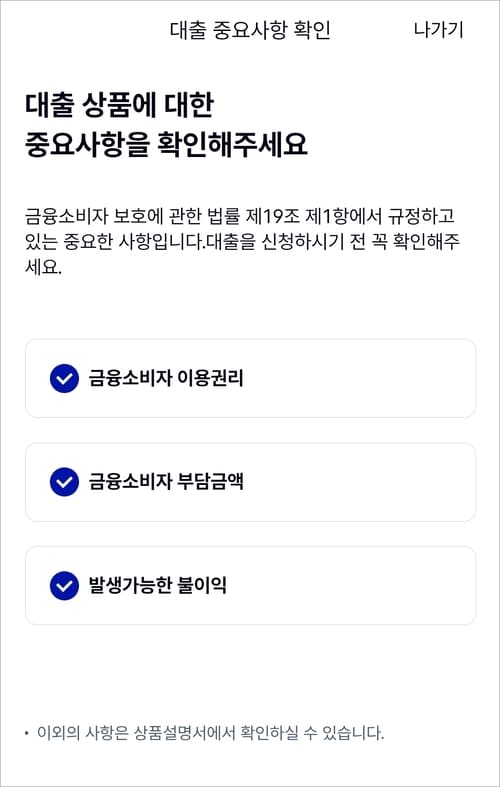This screenshot has width=500, height=787.
Task: Click the heading line 대출 상품에 대한
Action: click(x=119, y=106)
